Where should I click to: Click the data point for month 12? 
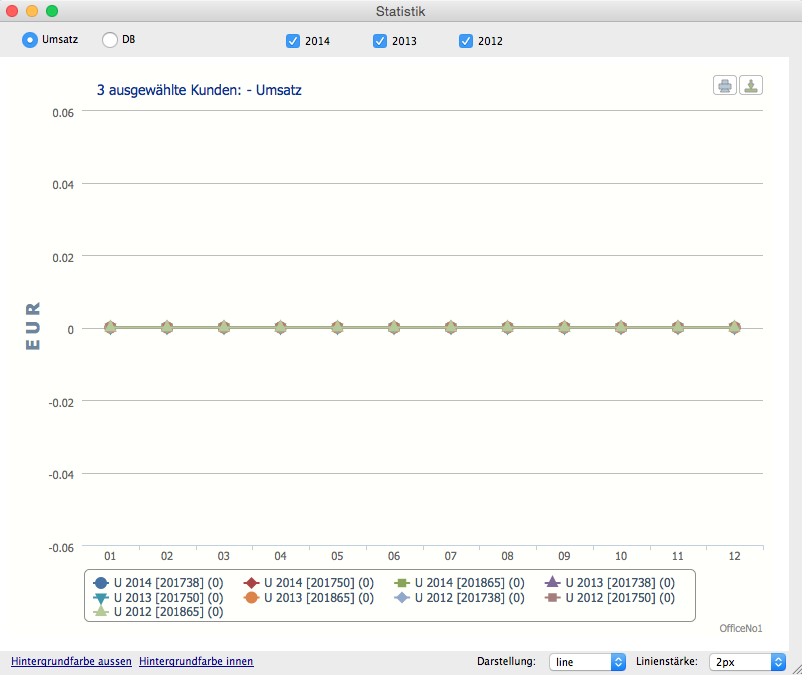(734, 327)
